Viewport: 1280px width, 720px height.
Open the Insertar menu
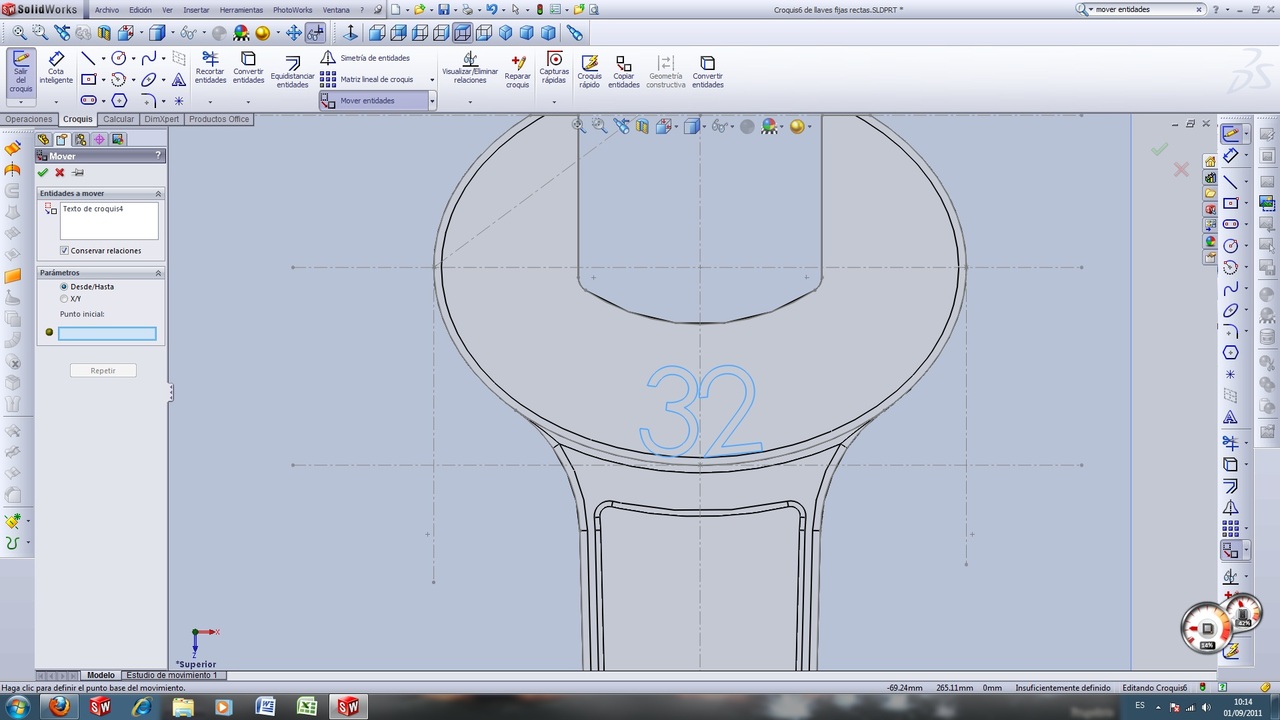click(196, 9)
